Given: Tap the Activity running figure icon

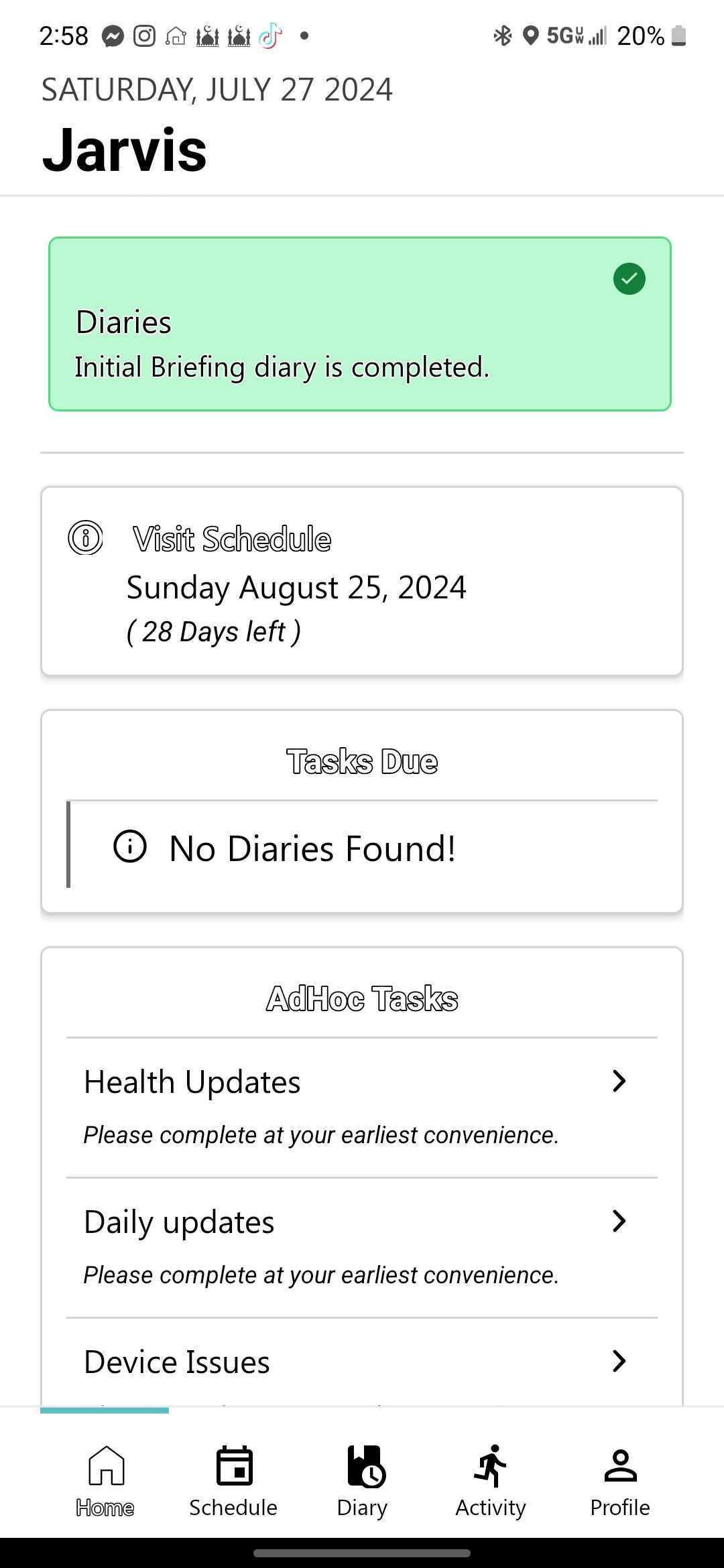Looking at the screenshot, I should [491, 1466].
